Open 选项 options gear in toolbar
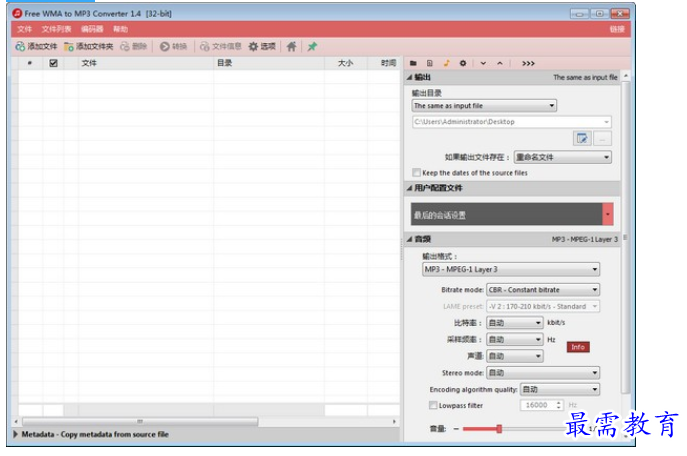The image size is (687, 456). (262, 46)
